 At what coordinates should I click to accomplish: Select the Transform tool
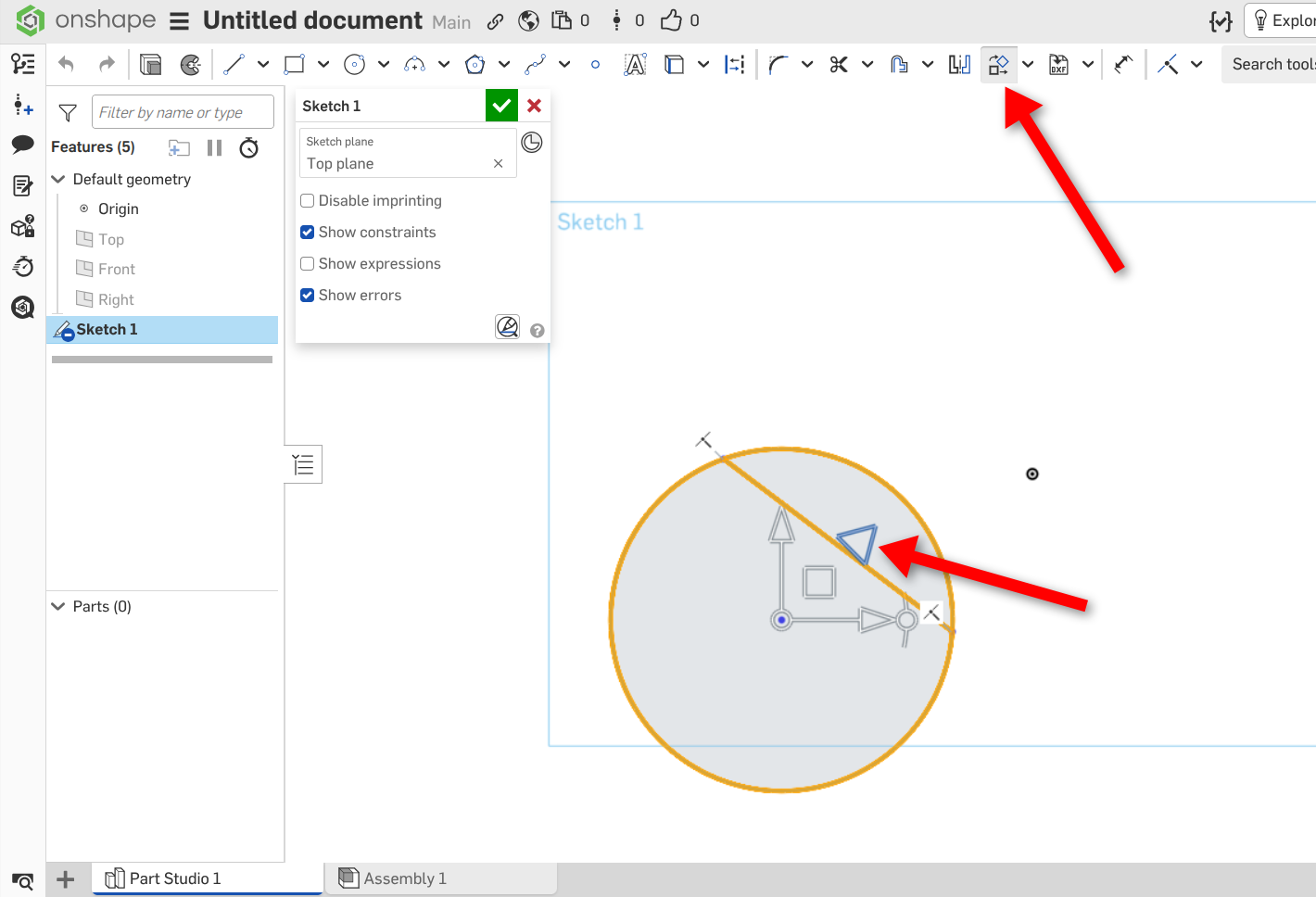pyautogui.click(x=998, y=64)
